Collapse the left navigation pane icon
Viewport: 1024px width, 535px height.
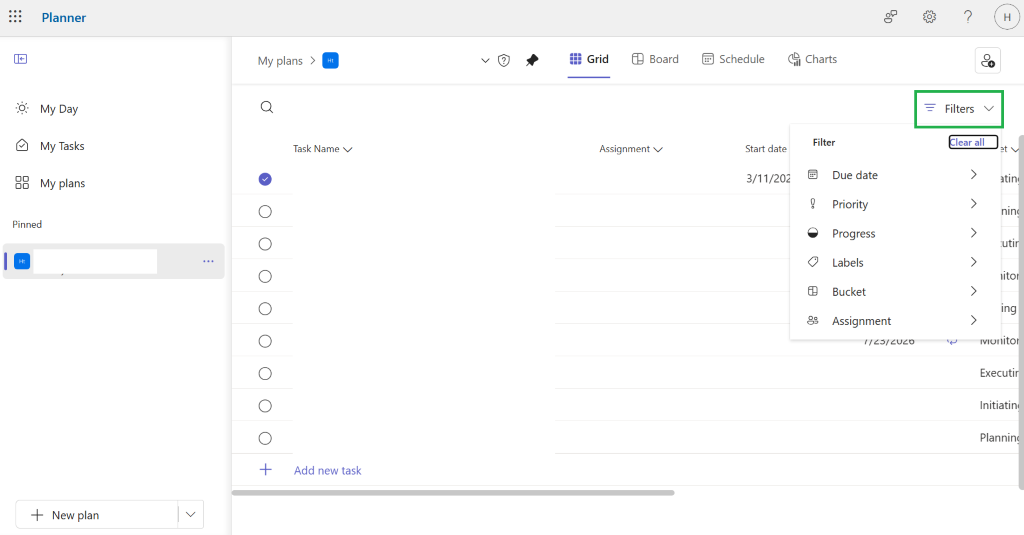[x=20, y=59]
